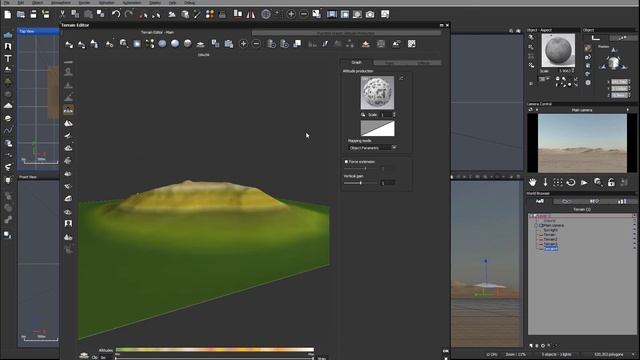Click the hand pan camera icon
This screenshot has height=360, width=640.
pyautogui.click(x=532, y=182)
